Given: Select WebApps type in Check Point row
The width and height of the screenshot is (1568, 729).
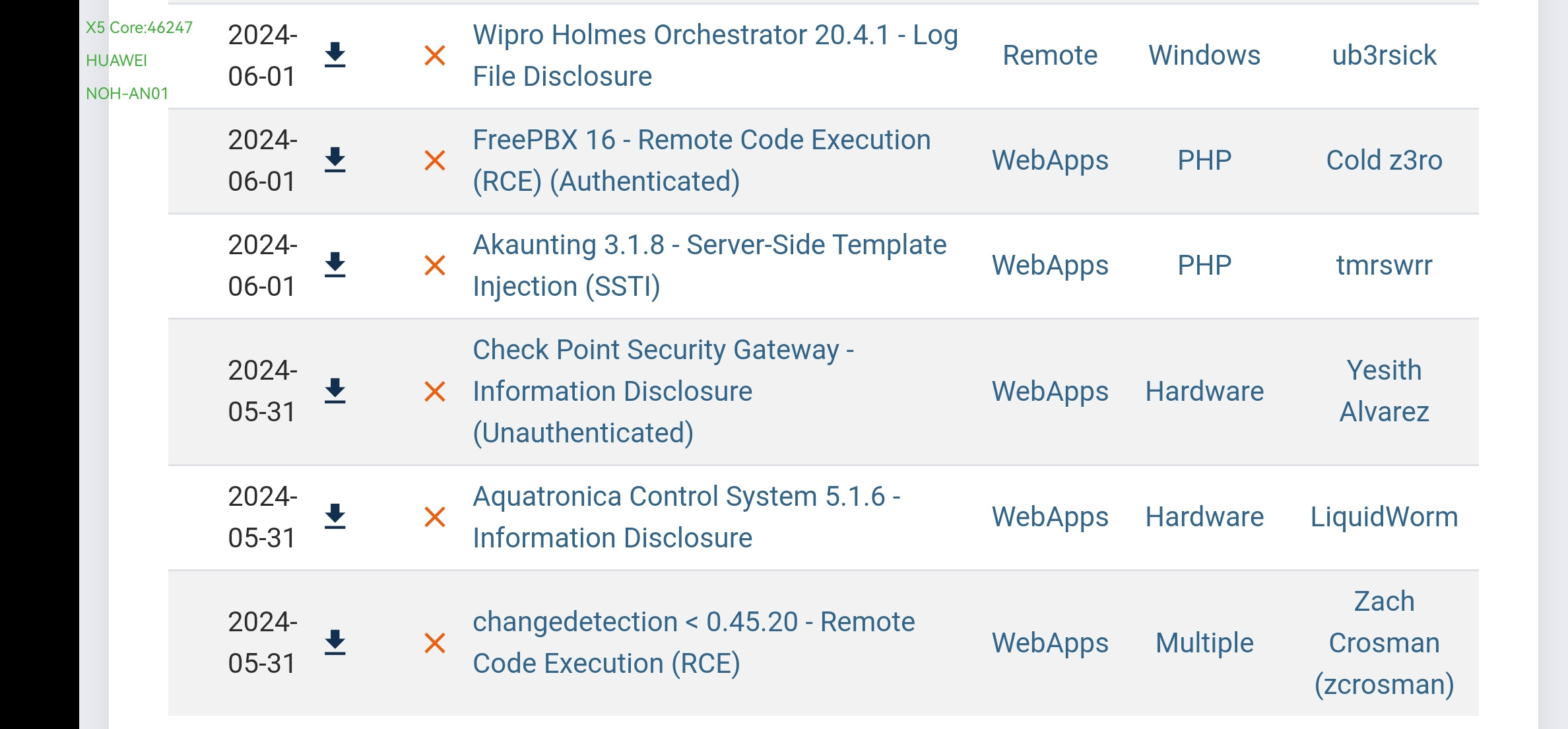Looking at the screenshot, I should click(1050, 392).
